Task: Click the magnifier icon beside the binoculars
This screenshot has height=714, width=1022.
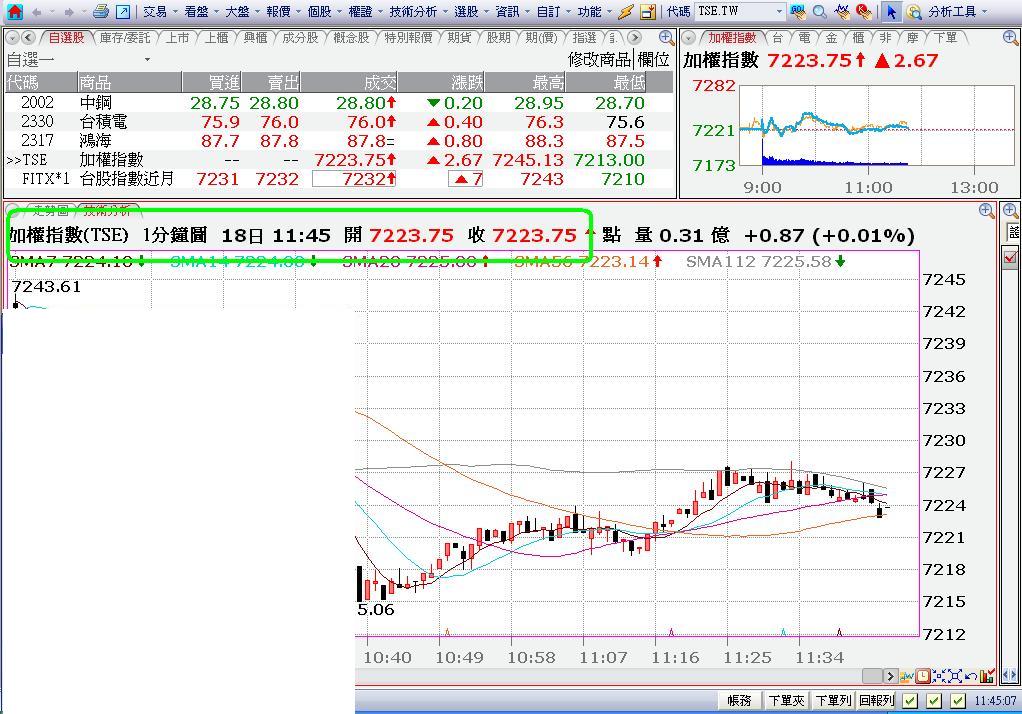Action: click(820, 12)
